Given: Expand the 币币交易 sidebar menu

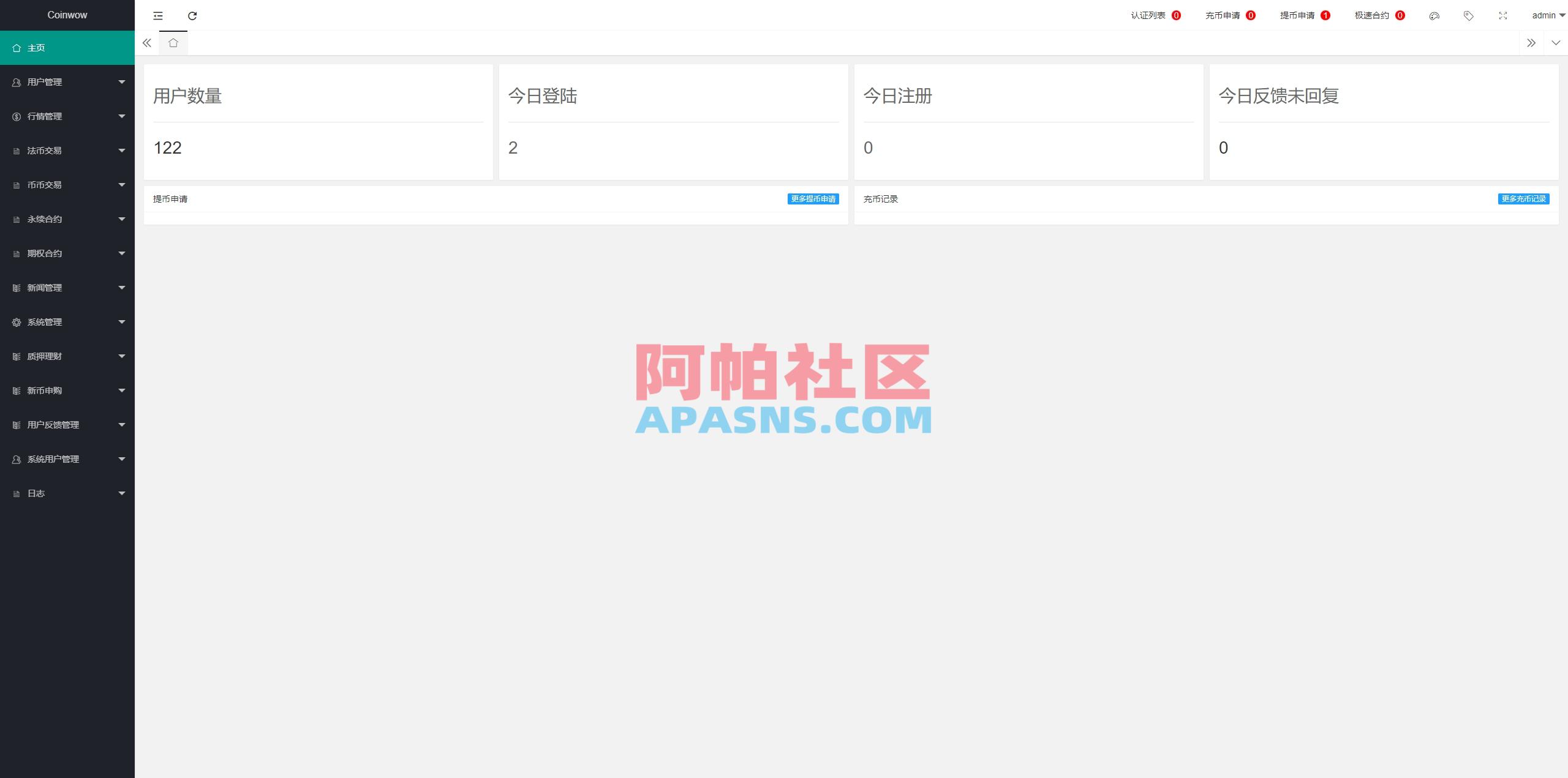Looking at the screenshot, I should 67,185.
